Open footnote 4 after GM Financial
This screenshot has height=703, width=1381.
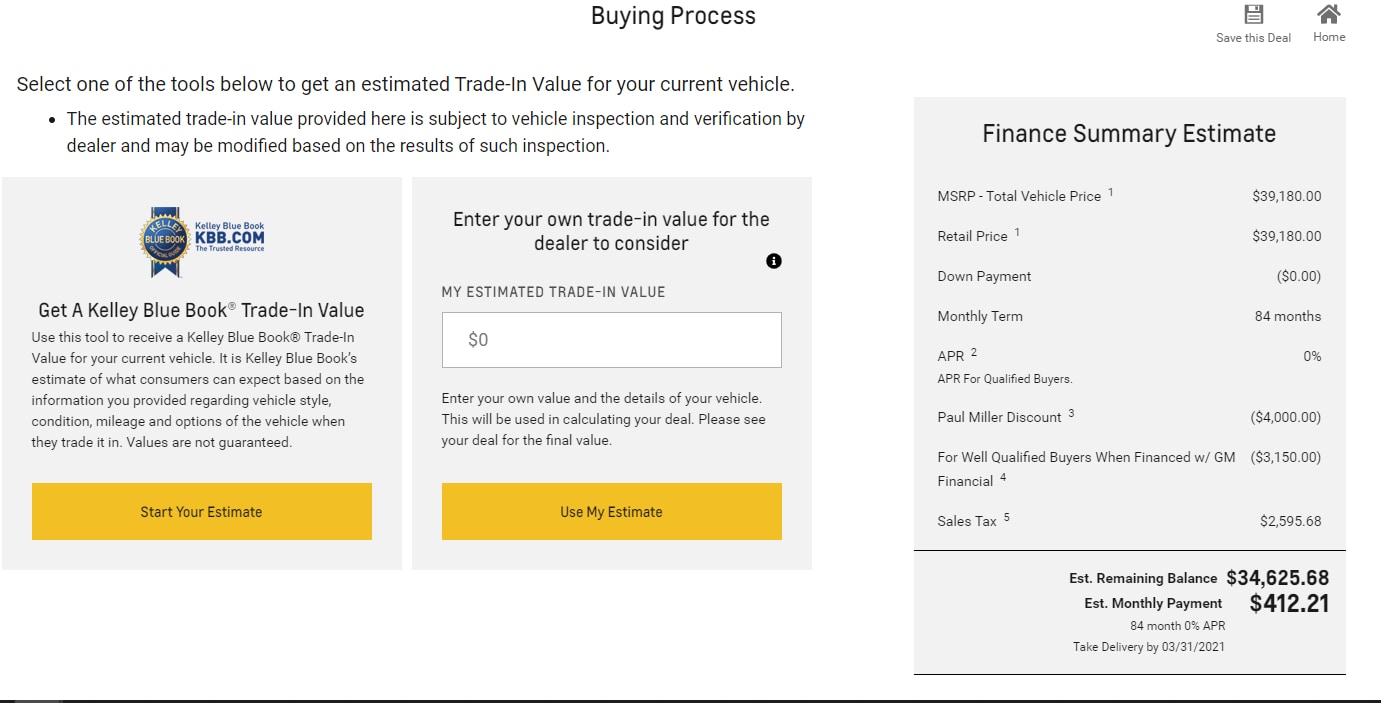click(x=1003, y=477)
